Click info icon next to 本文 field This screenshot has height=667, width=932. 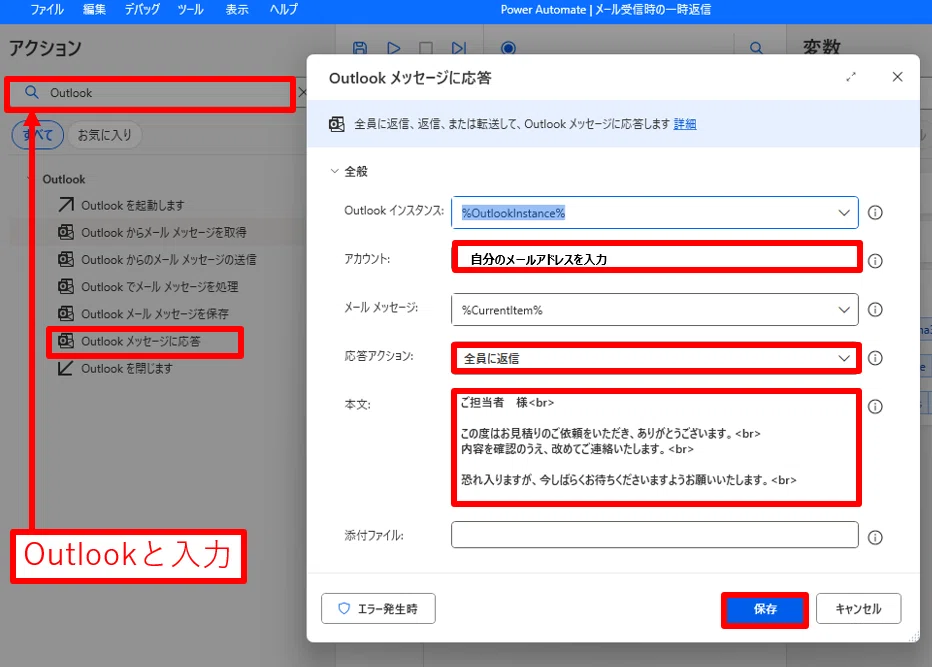(x=875, y=407)
